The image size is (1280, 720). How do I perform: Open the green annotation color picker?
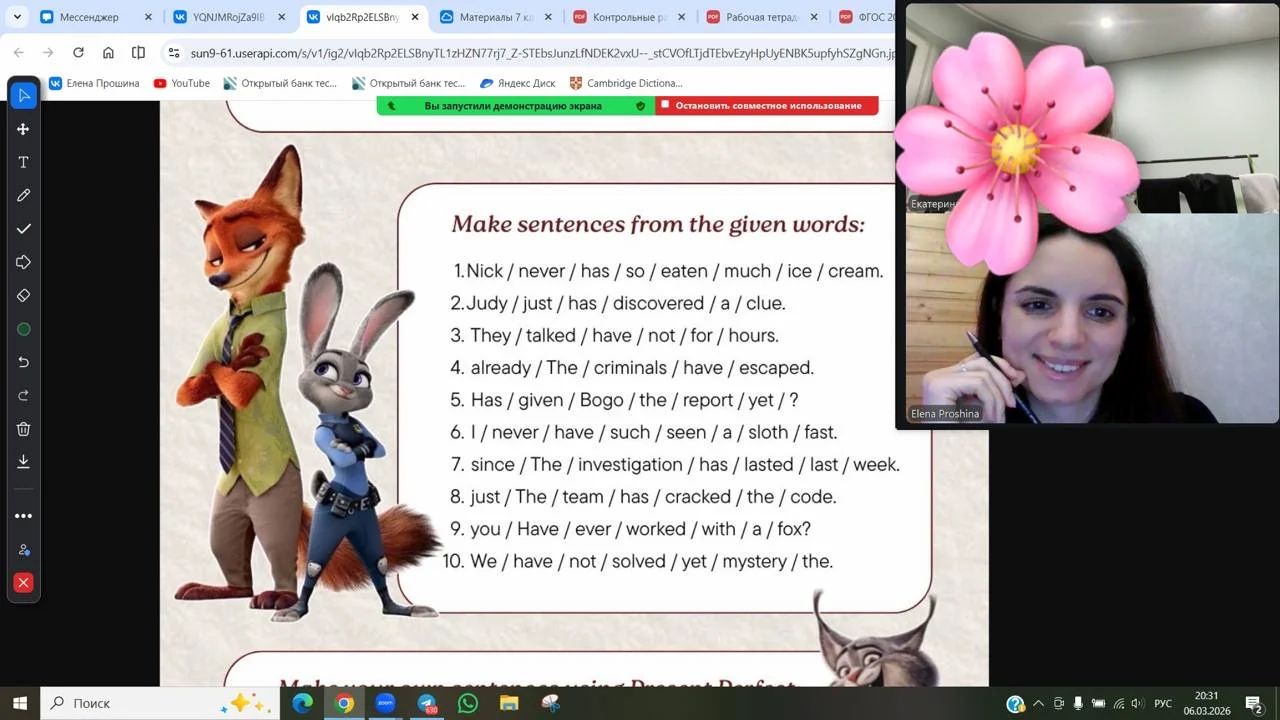[24, 329]
